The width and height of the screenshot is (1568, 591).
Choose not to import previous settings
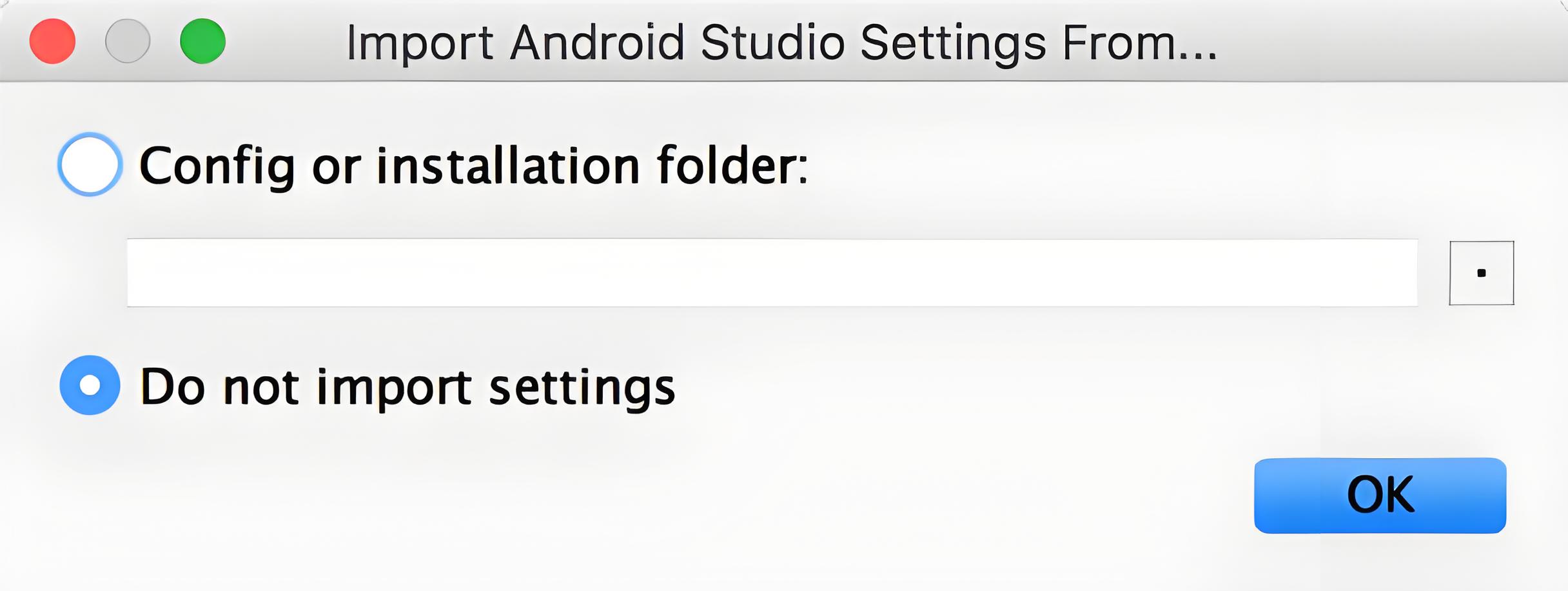90,385
